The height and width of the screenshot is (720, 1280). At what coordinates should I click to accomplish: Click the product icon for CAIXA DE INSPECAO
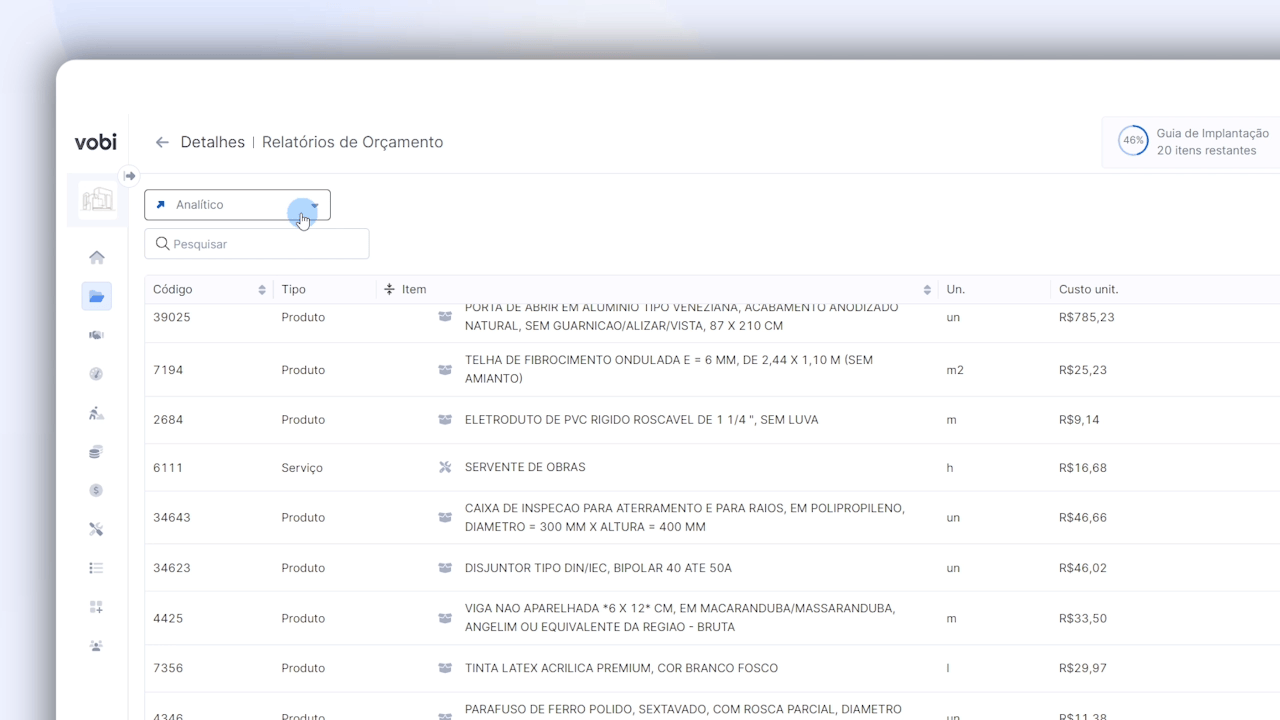click(445, 518)
